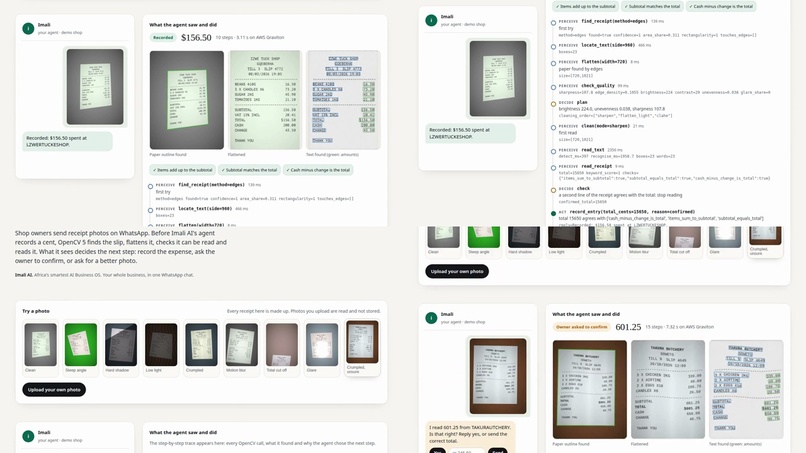Select the Clean sample in Try a photo
Screen dimensions: 806x453
point(41,348)
